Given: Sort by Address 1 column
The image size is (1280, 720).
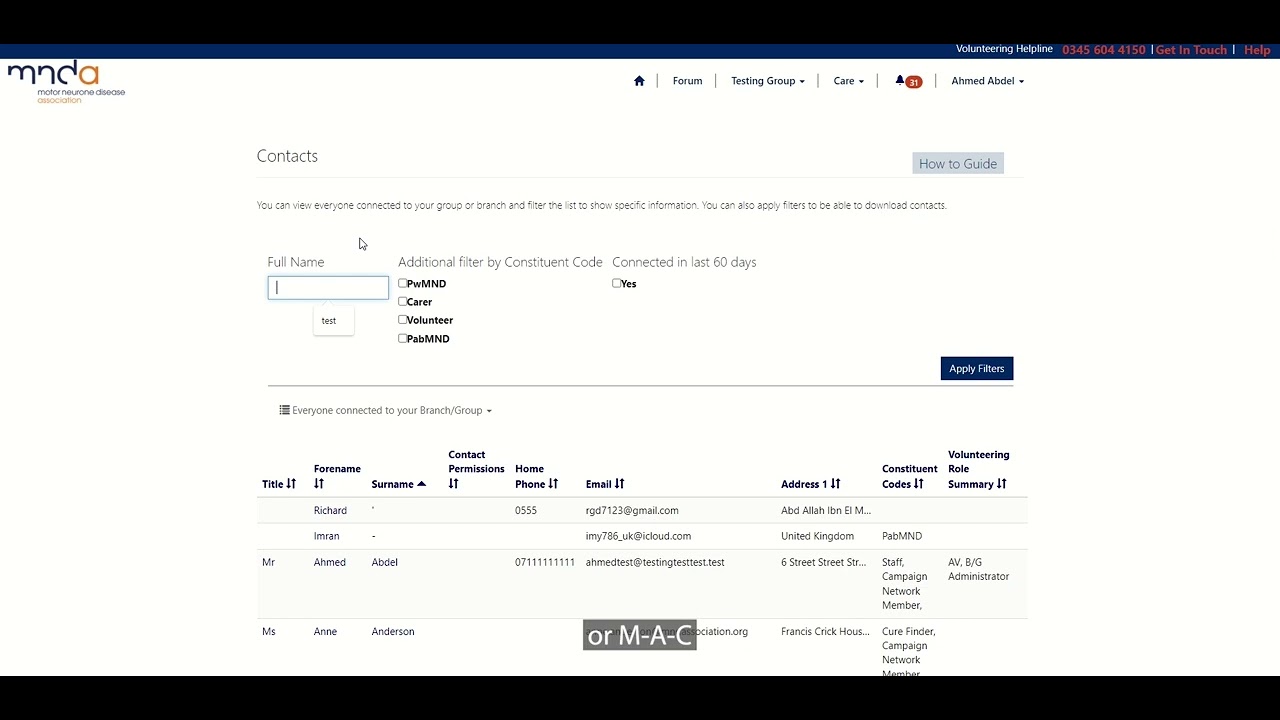Looking at the screenshot, I should 835,484.
